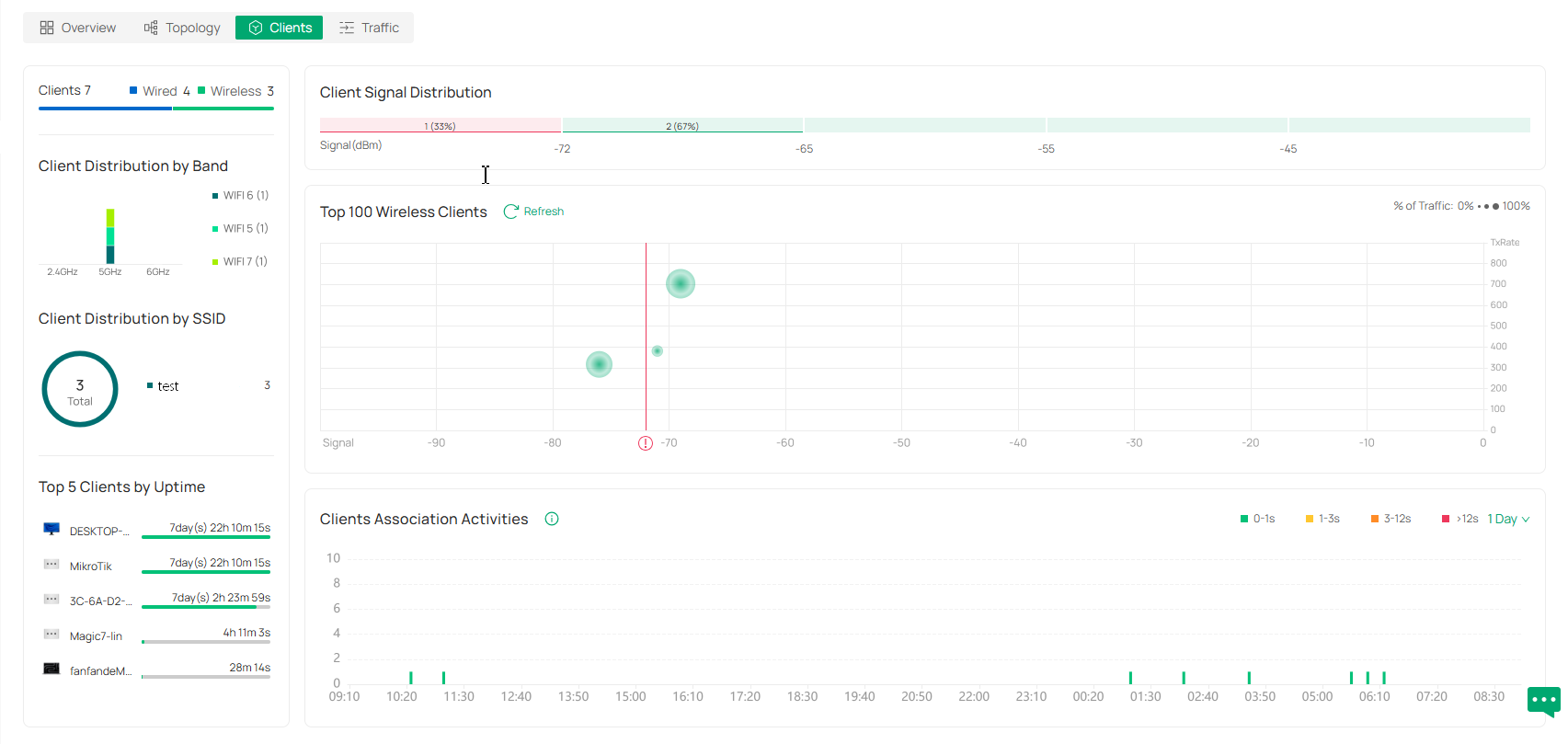Open the live chat bubble icon
The height and width of the screenshot is (744, 1568).
1544,701
